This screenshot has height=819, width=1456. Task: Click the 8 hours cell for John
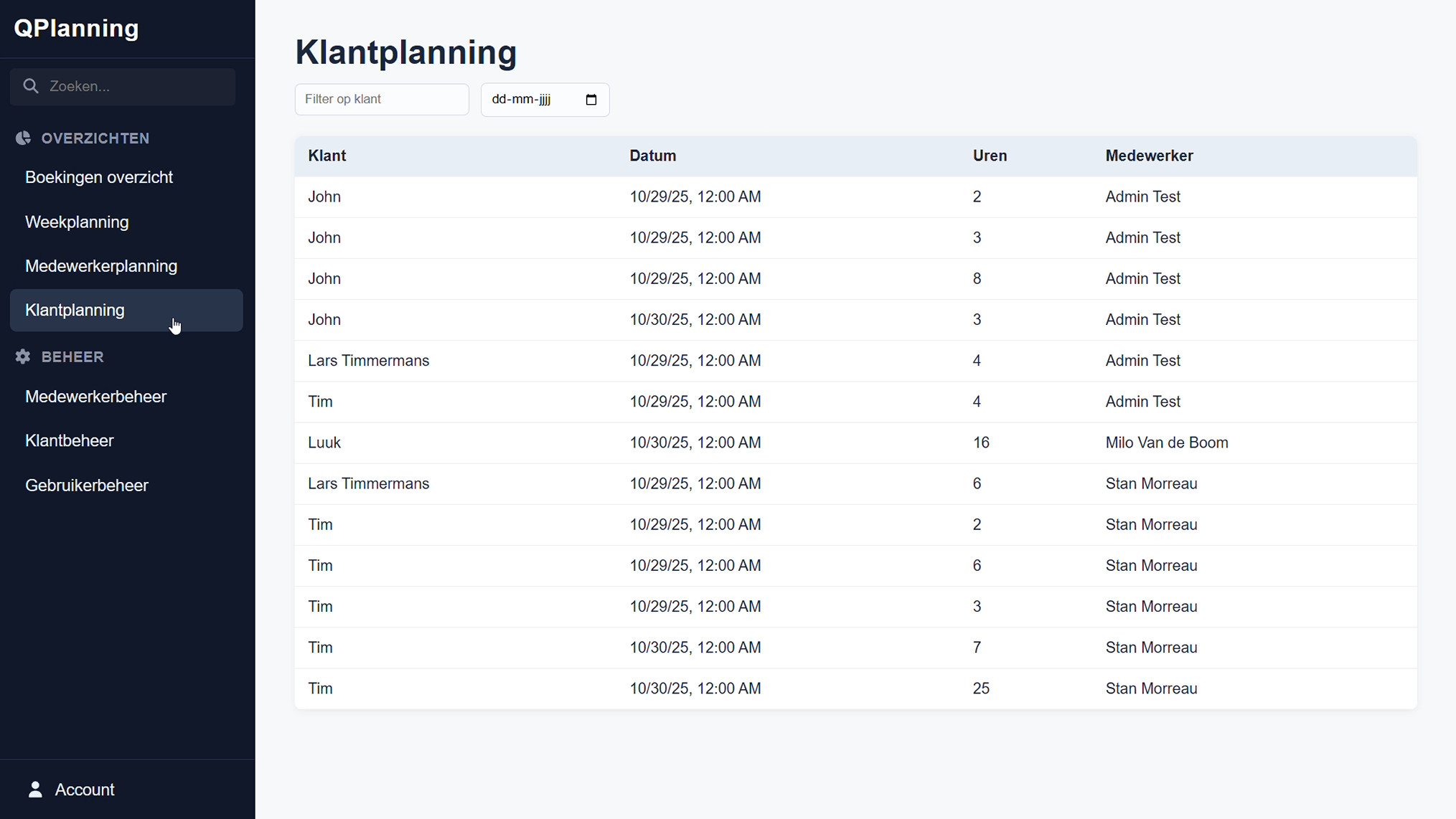pos(977,278)
